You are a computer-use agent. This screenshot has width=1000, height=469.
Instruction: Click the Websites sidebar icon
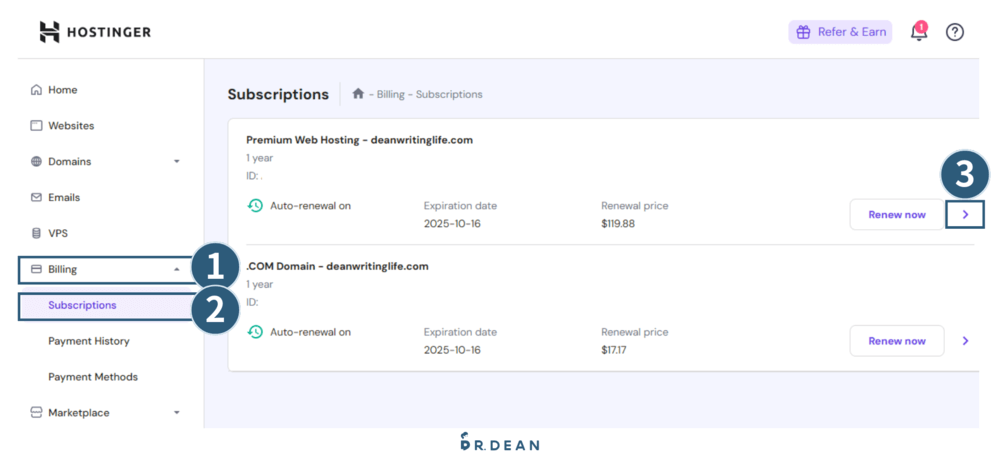coord(37,126)
